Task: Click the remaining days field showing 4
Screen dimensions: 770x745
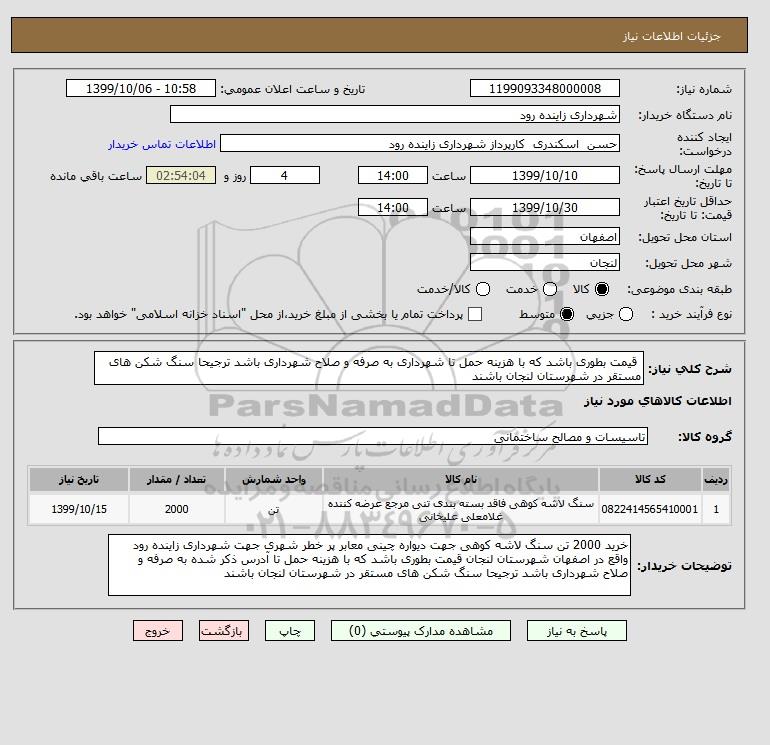Action: pos(285,175)
